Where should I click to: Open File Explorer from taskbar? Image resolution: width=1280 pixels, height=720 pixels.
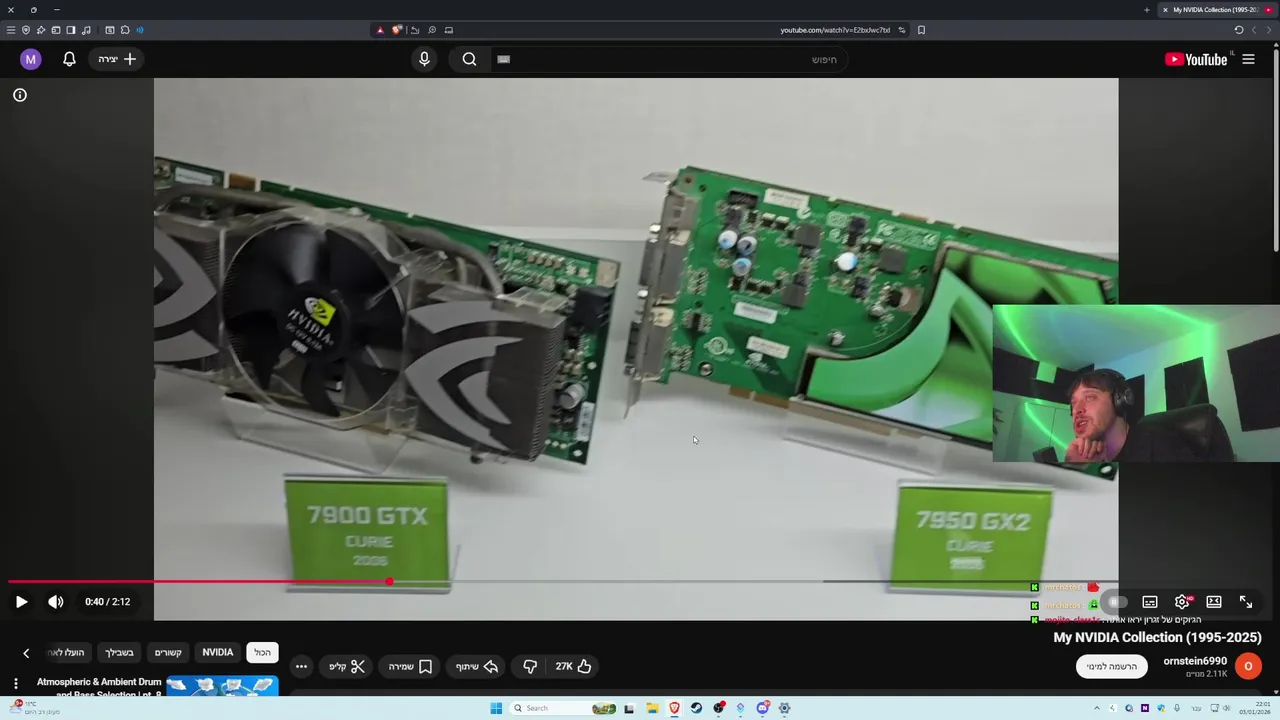[651, 708]
